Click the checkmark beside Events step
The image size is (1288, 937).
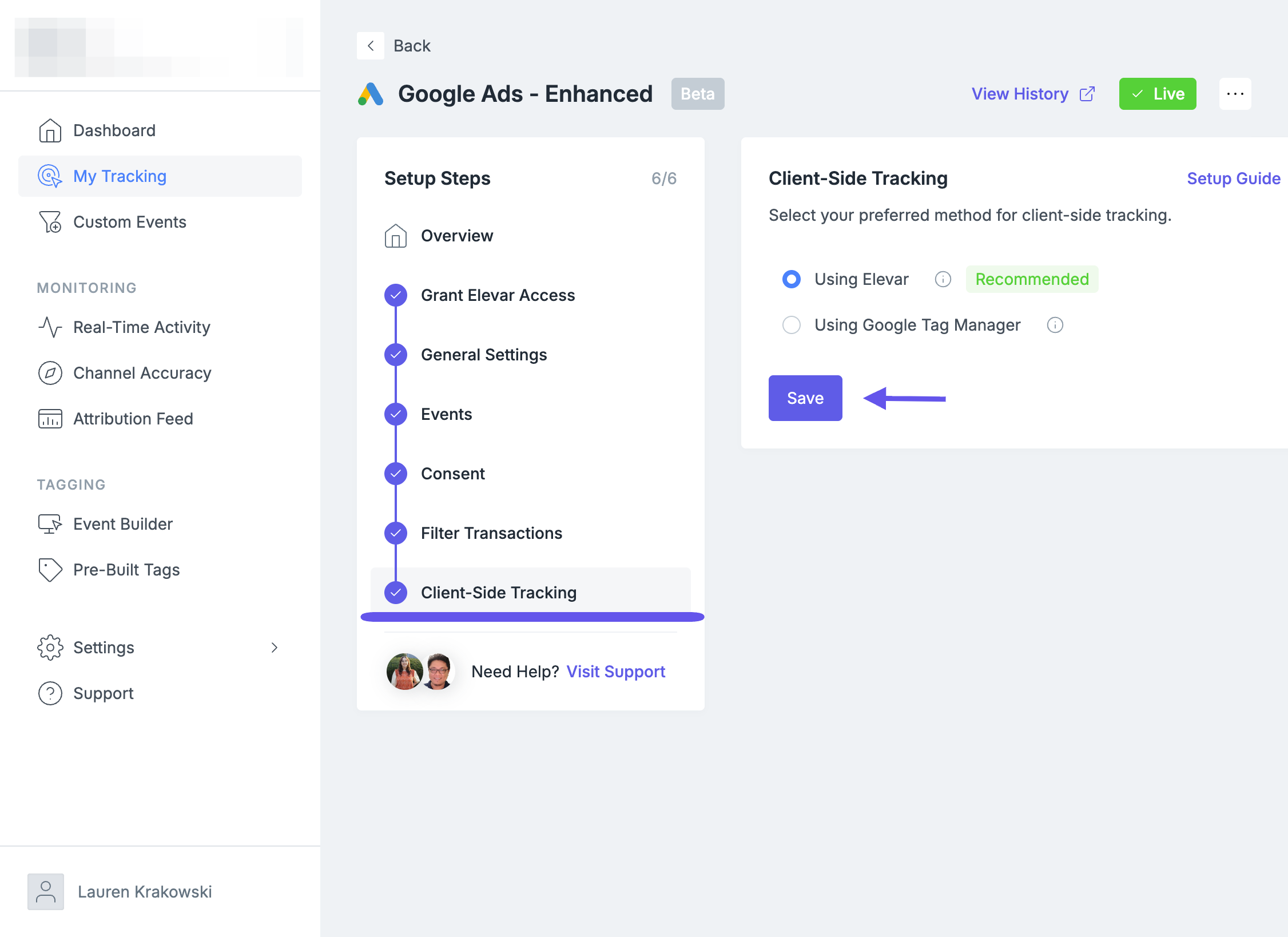(x=396, y=414)
